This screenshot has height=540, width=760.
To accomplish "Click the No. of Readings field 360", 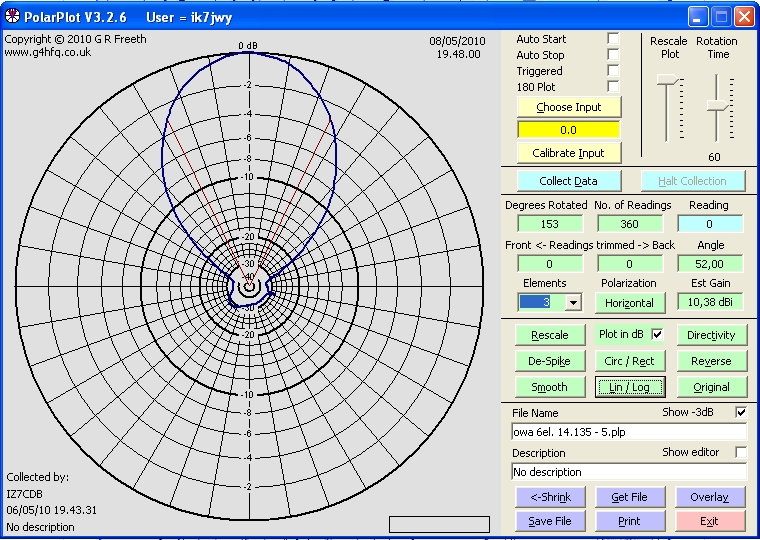I will (x=630, y=224).
